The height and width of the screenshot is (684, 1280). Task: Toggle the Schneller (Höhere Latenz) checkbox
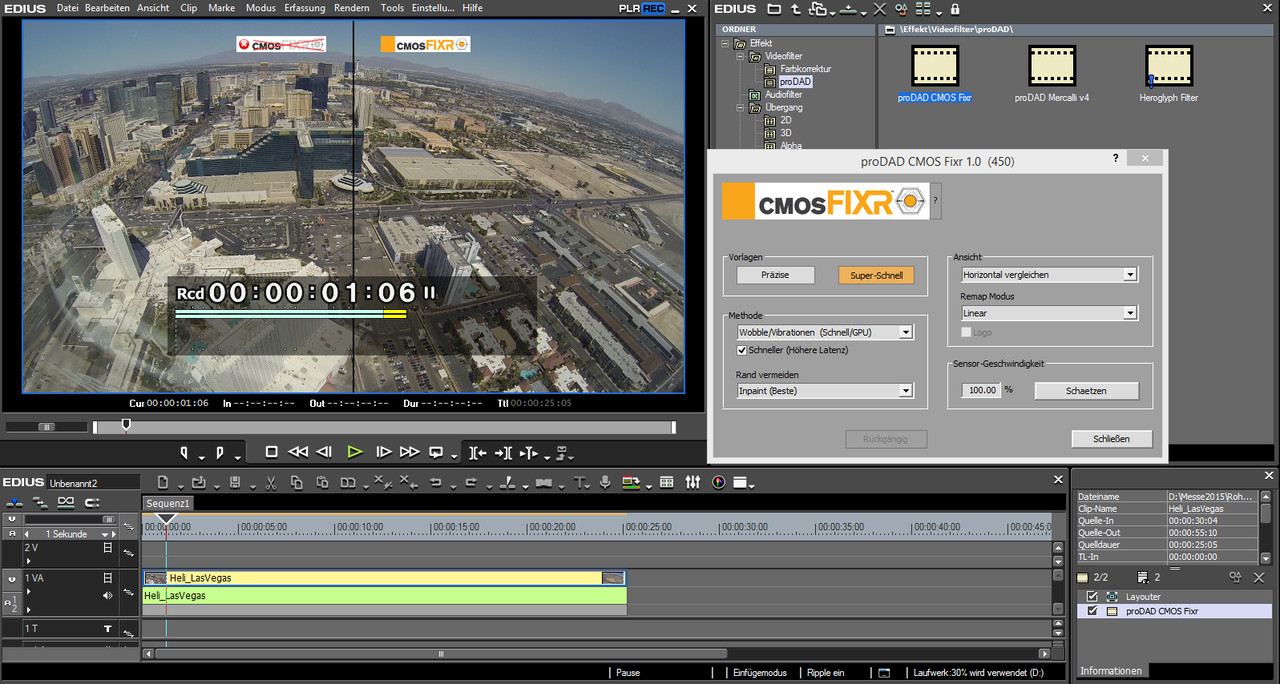(742, 350)
